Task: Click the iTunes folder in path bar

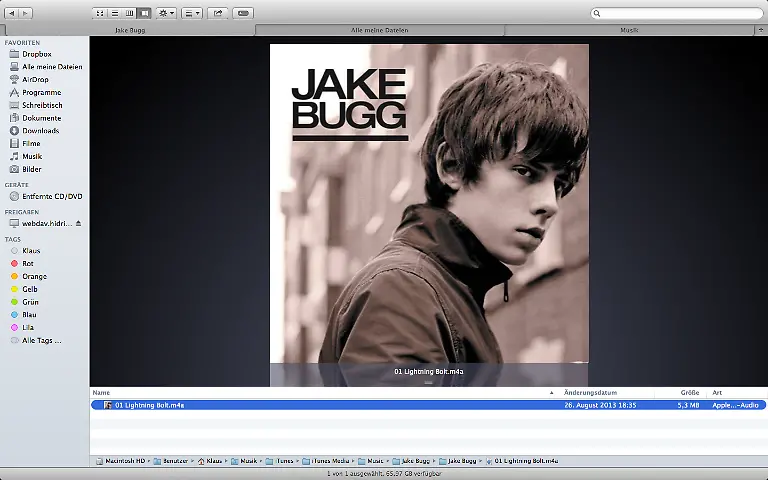Action: [x=280, y=461]
